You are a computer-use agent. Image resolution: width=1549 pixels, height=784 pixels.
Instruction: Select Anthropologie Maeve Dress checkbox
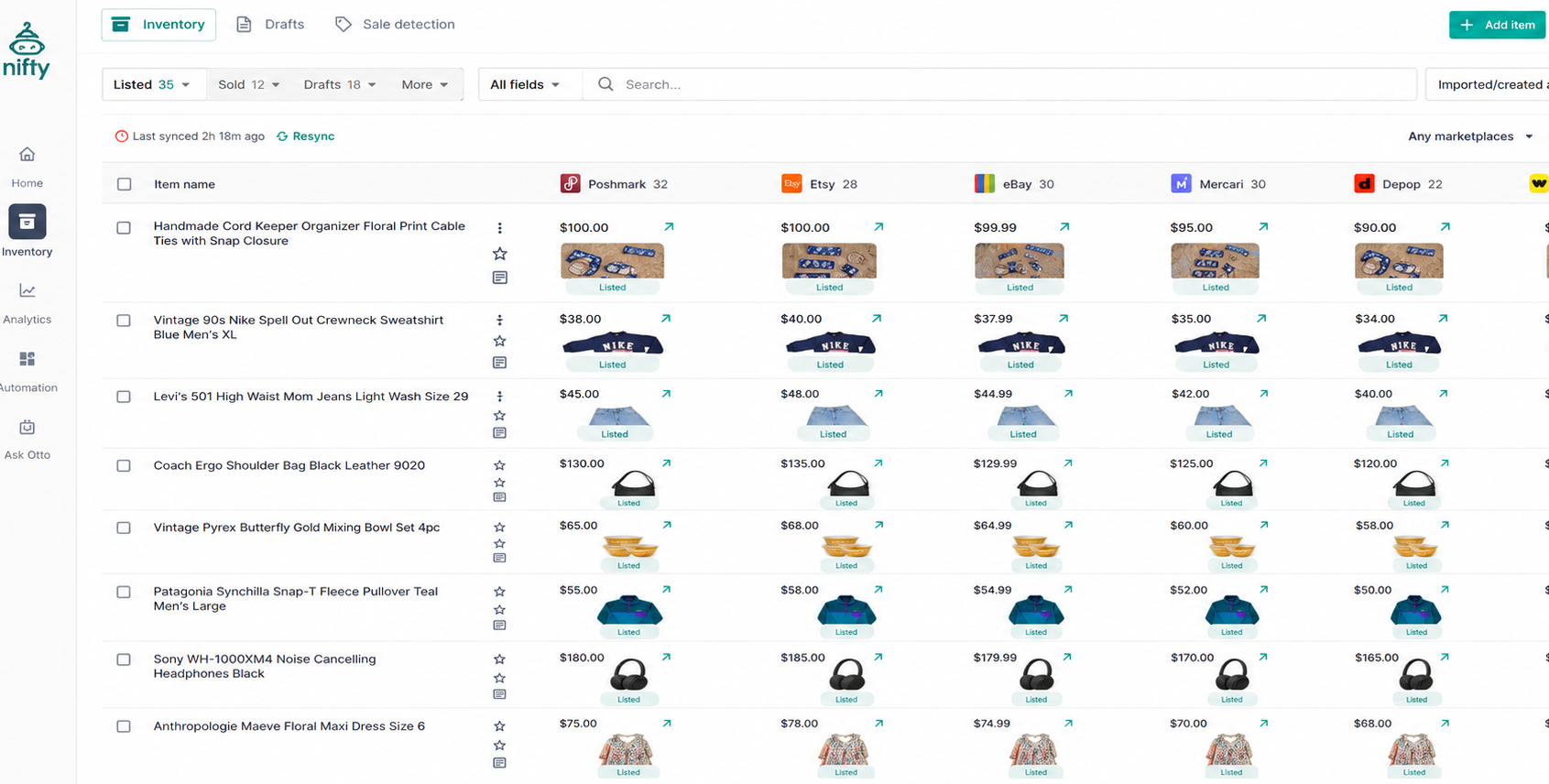click(x=124, y=726)
